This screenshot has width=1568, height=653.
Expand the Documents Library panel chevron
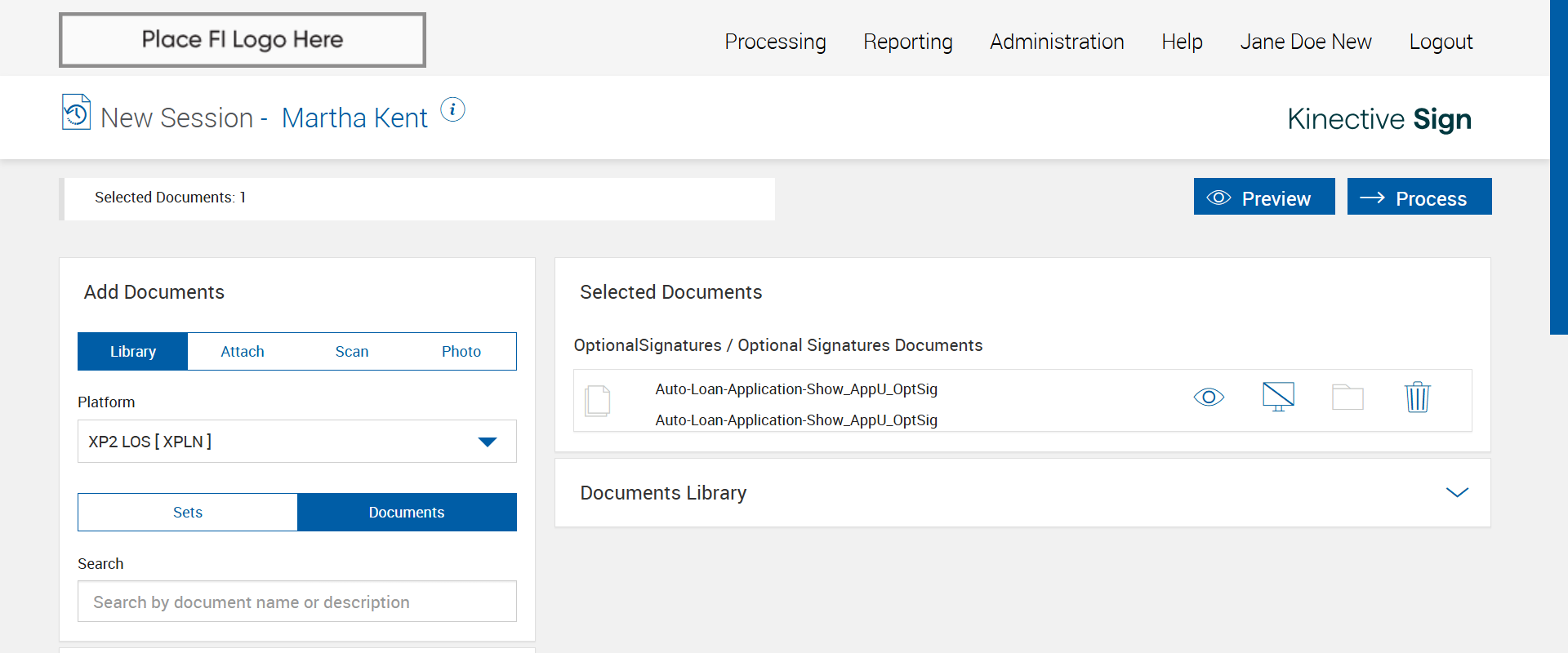tap(1457, 492)
